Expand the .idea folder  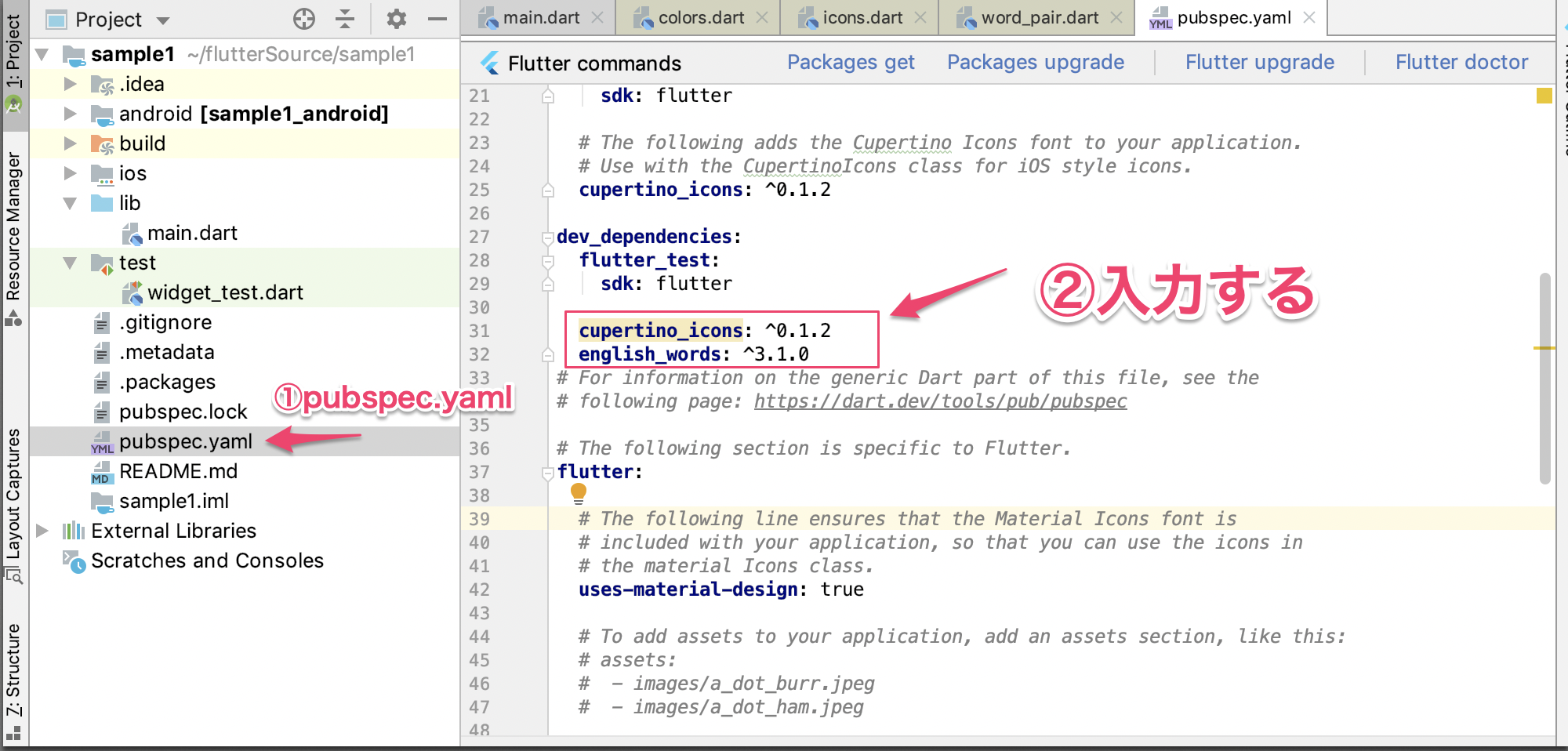pyautogui.click(x=71, y=84)
